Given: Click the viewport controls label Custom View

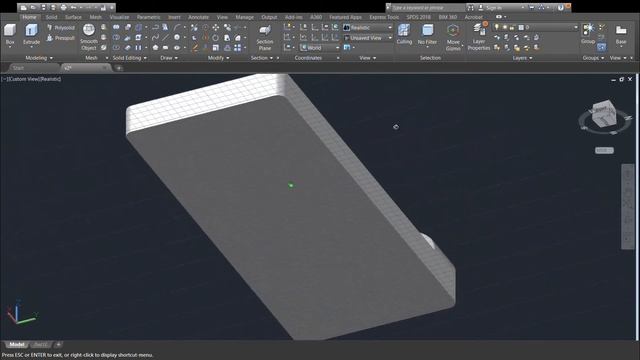Looking at the screenshot, I should point(23,79).
